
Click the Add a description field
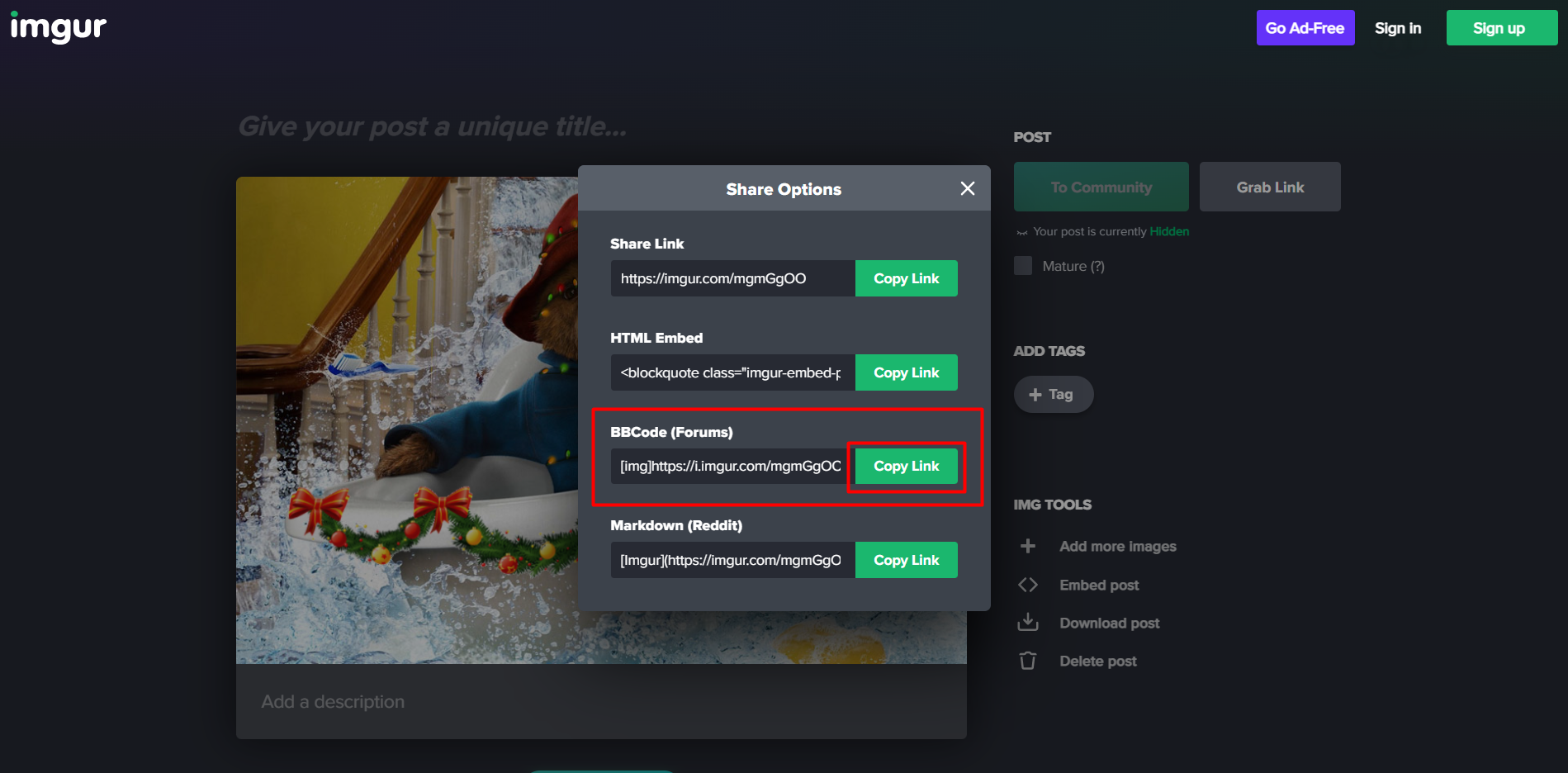click(x=600, y=701)
